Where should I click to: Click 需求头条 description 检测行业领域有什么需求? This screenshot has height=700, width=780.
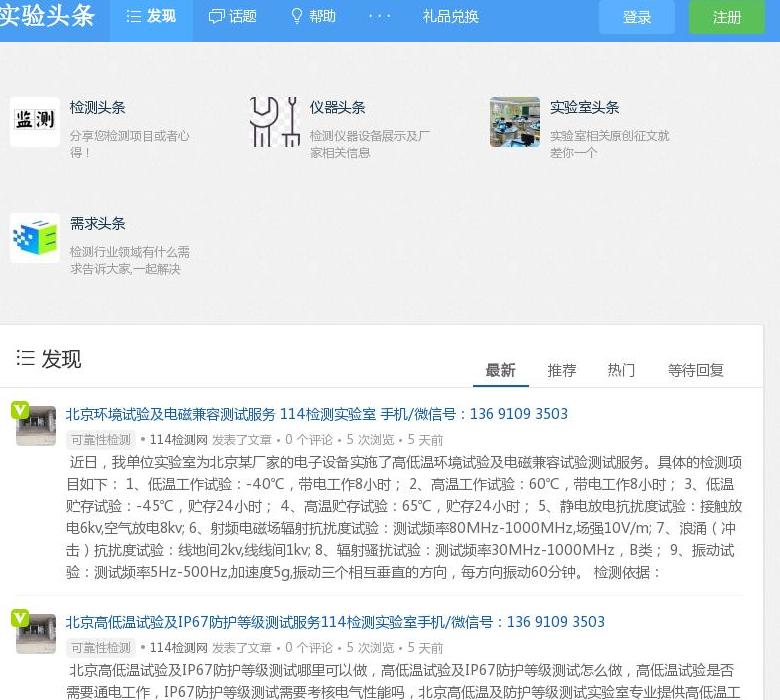tap(129, 260)
